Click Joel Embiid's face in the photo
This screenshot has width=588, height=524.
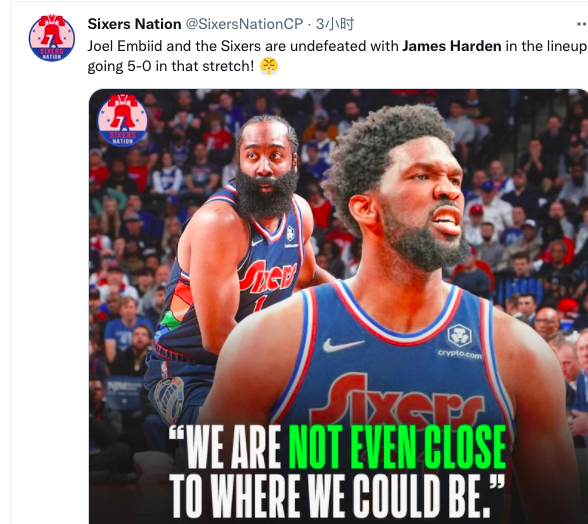pyautogui.click(x=418, y=199)
